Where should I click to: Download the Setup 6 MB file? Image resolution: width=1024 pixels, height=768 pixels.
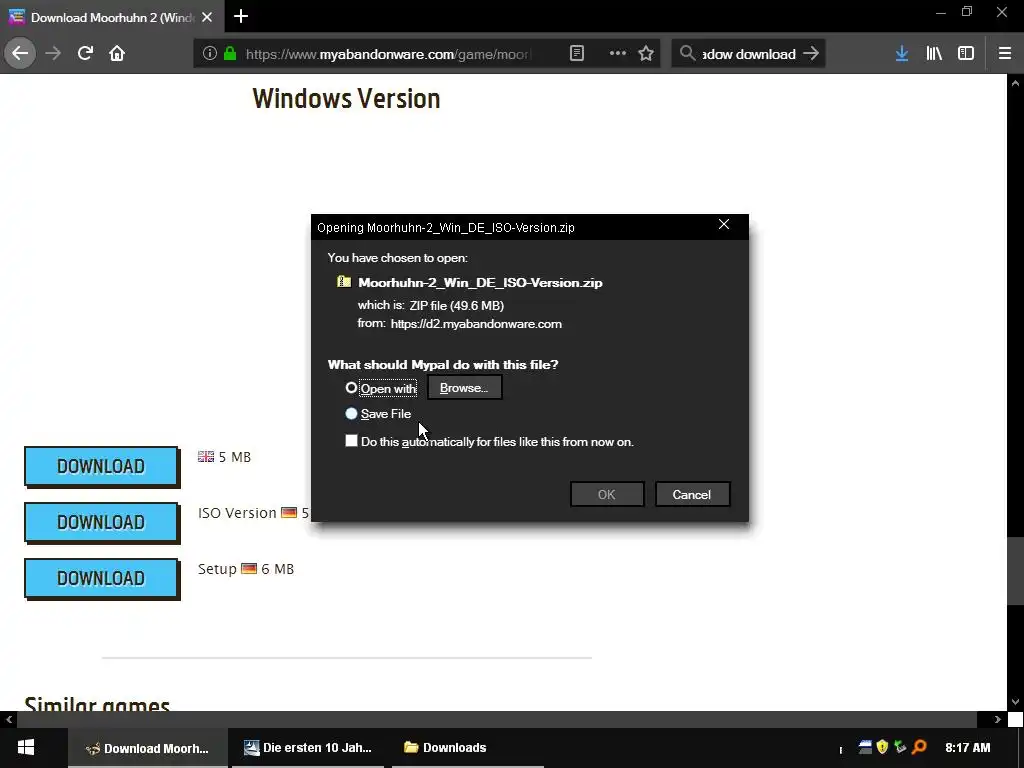(x=101, y=579)
